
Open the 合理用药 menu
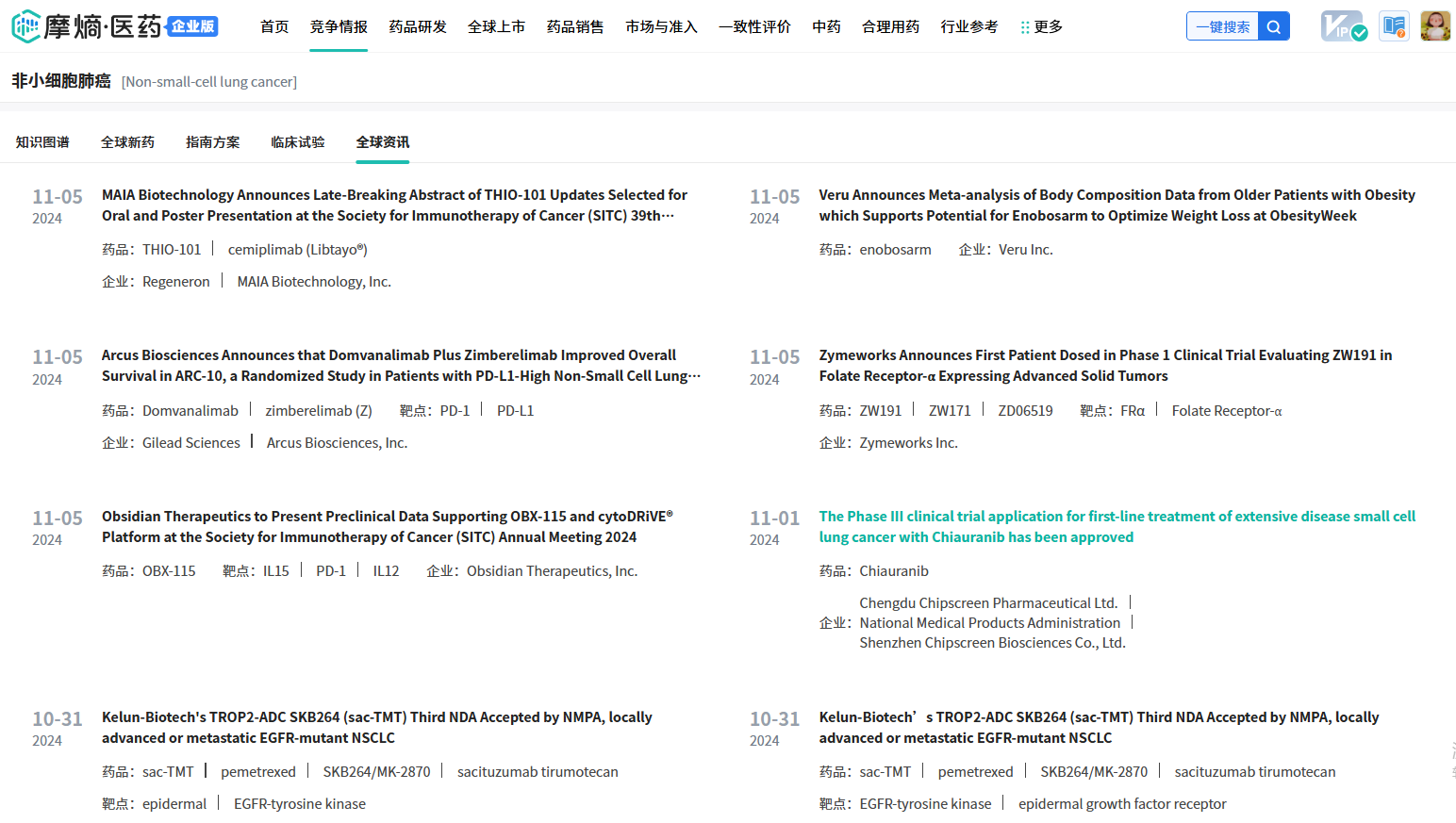click(890, 26)
